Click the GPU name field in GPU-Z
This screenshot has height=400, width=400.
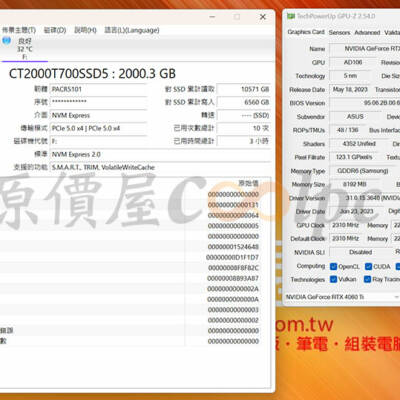[x=365, y=49]
